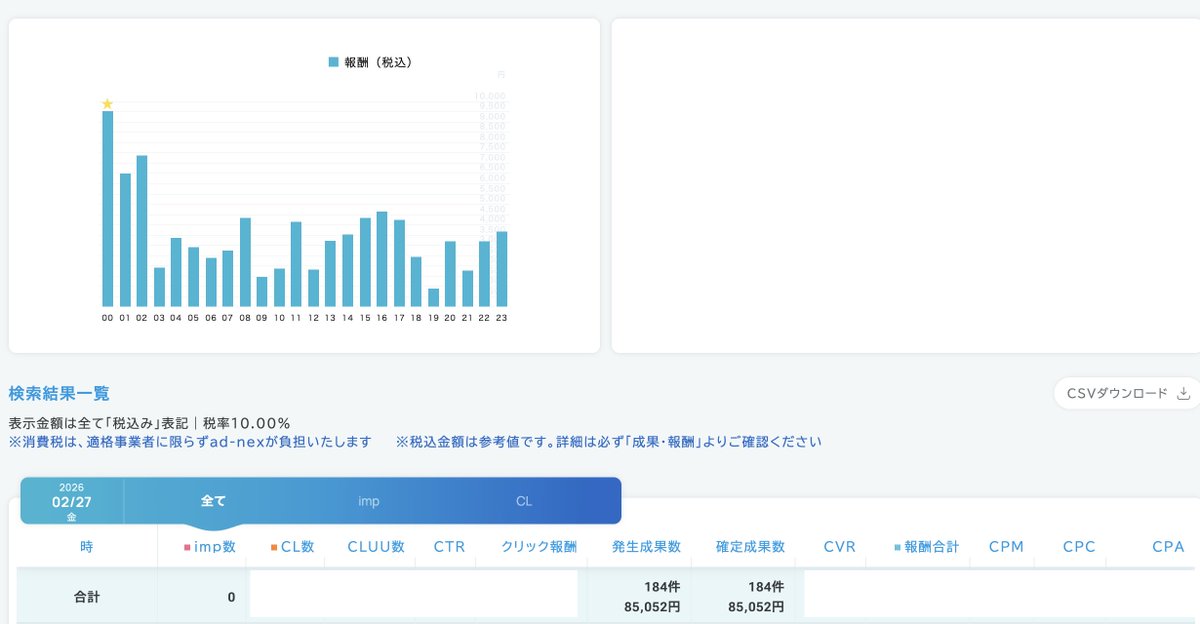The height and width of the screenshot is (624, 1200).
Task: Sort by the クリック報酬 column header
Action: (x=539, y=547)
